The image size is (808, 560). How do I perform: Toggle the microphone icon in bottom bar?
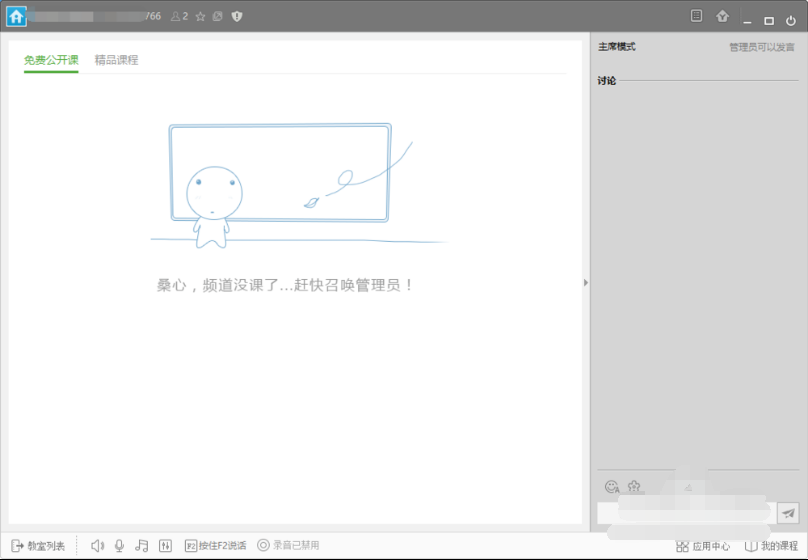coord(119,545)
